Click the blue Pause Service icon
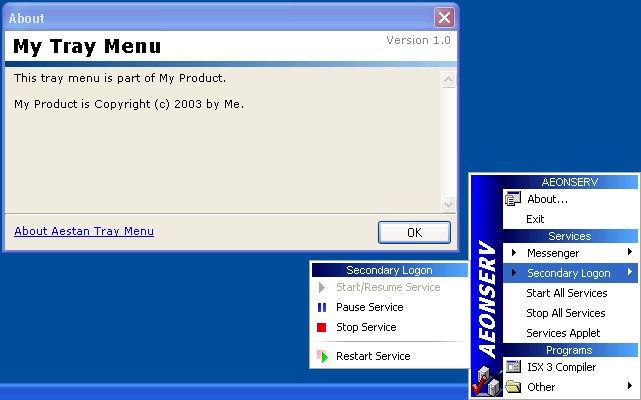 (x=322, y=307)
